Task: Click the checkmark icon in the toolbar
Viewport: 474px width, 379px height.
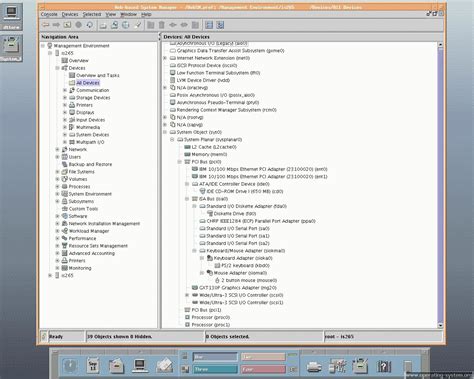Action: tap(138, 25)
